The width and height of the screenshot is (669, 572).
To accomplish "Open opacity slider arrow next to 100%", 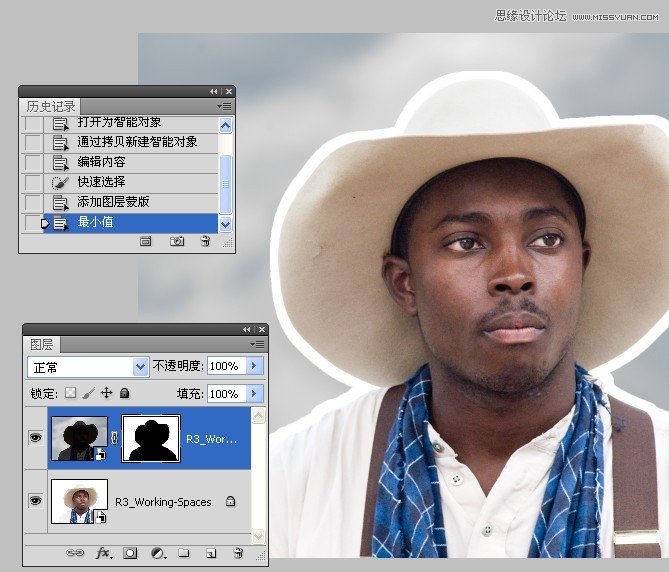I will (255, 366).
